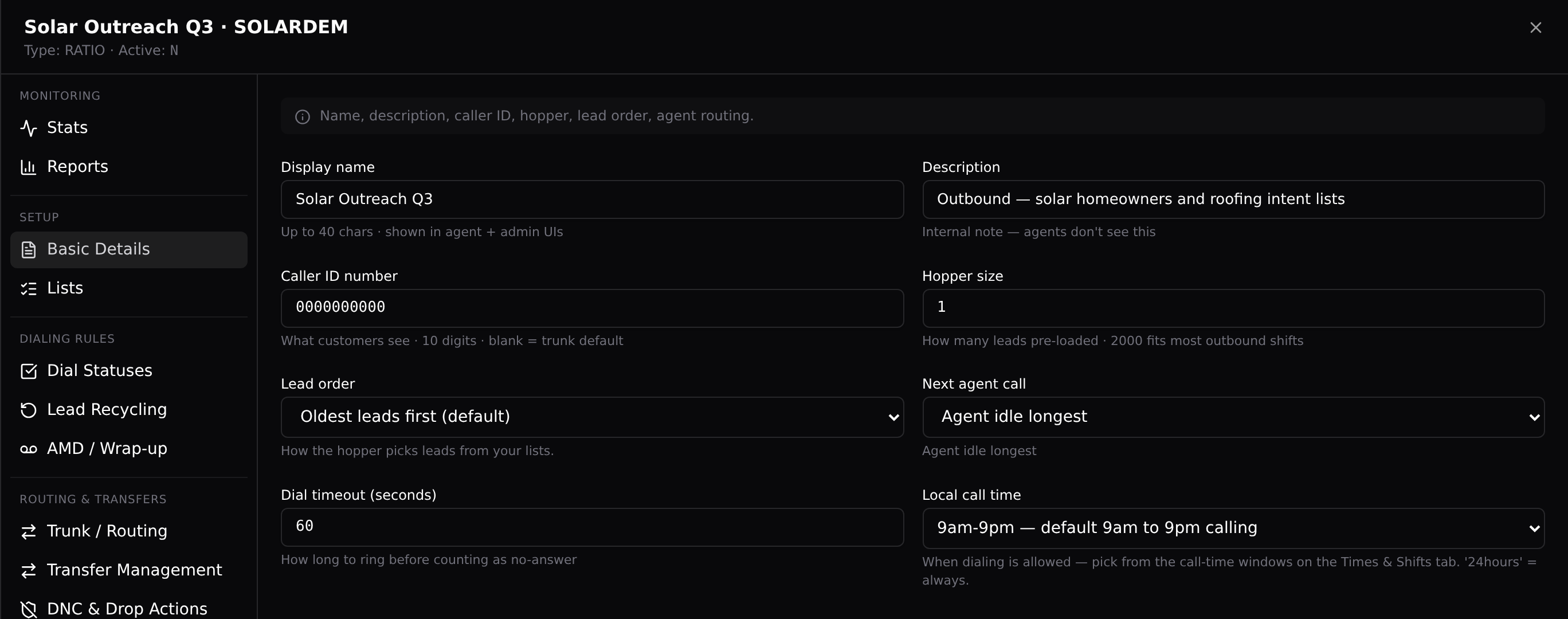1568x619 pixels.
Task: Click the Trunk / Routing arrows icon
Action: [29, 532]
